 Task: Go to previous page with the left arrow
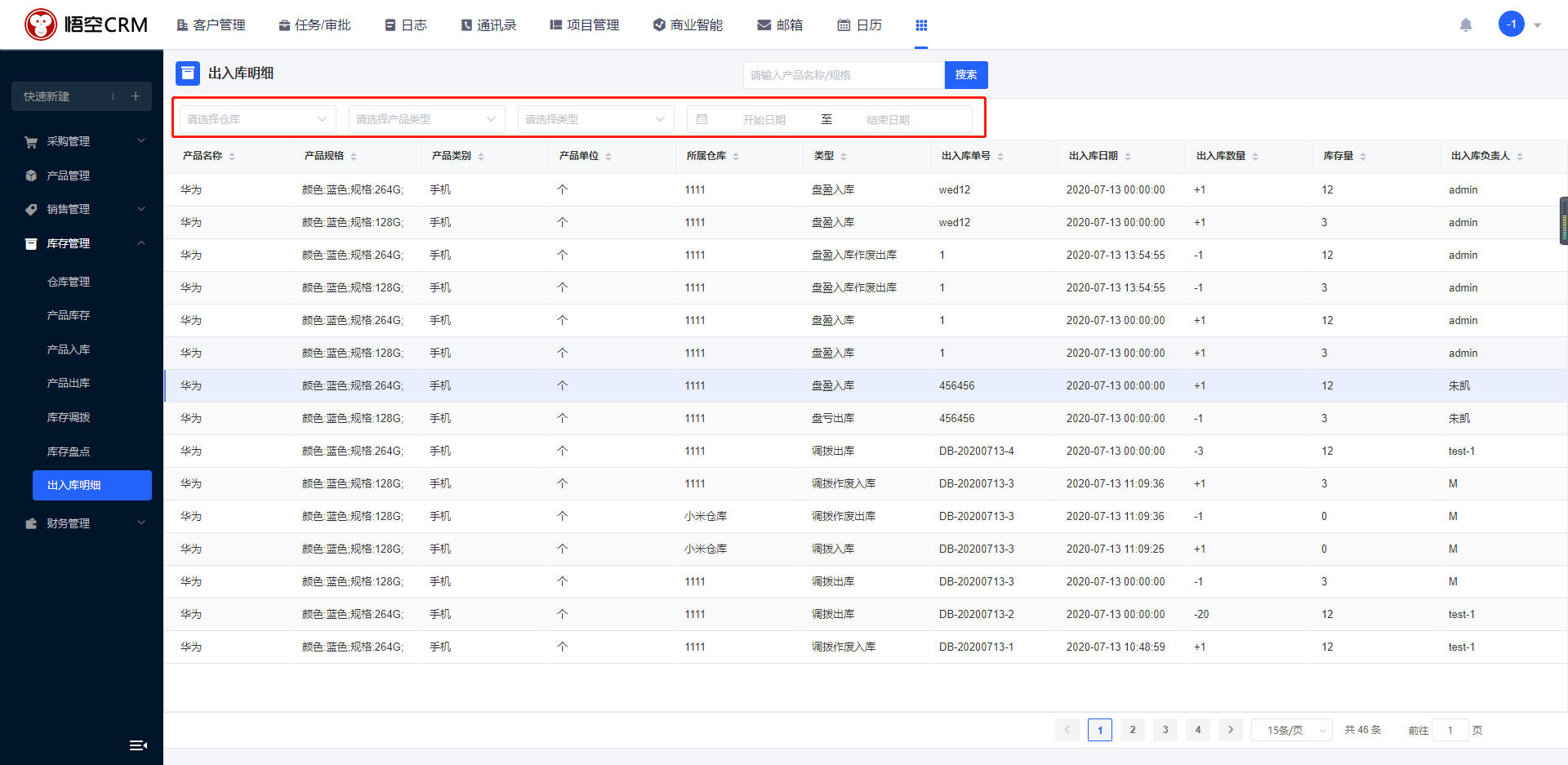1067,730
